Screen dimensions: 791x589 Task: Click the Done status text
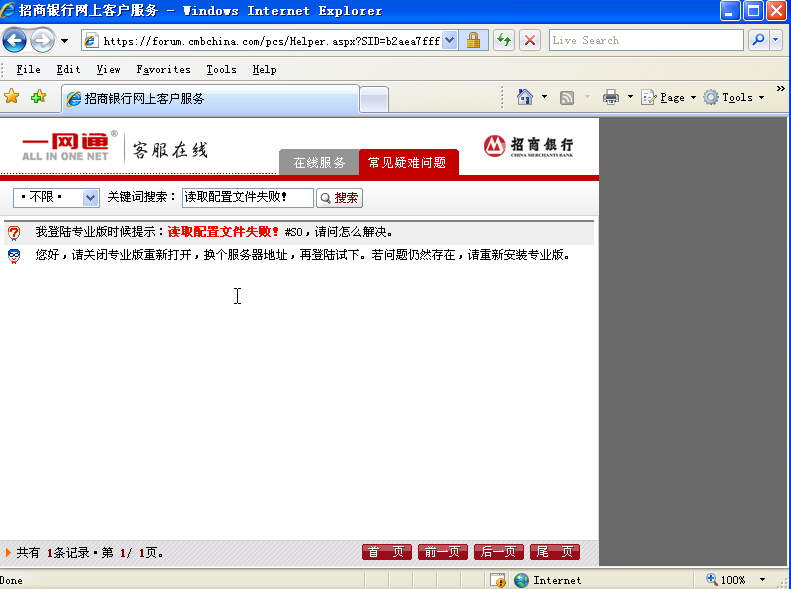pos(11,580)
